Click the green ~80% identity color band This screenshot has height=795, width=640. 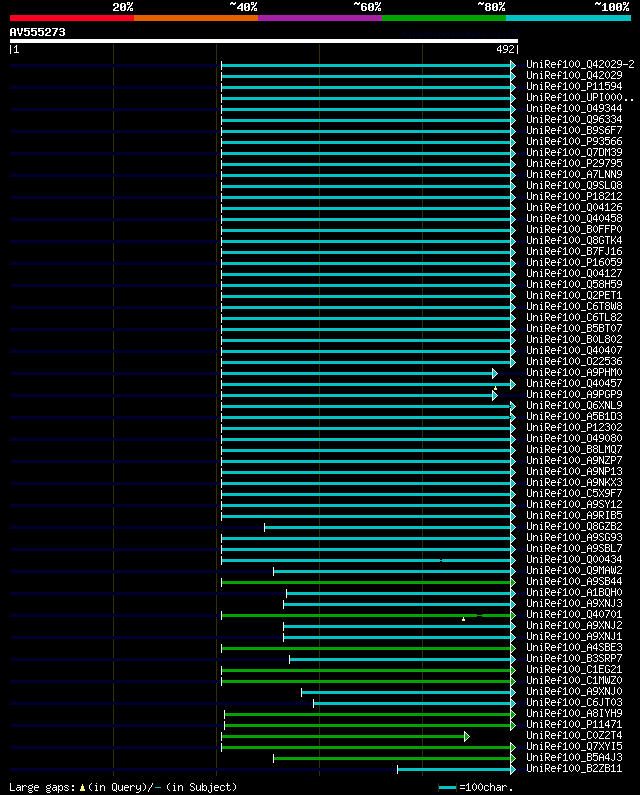coord(444,18)
